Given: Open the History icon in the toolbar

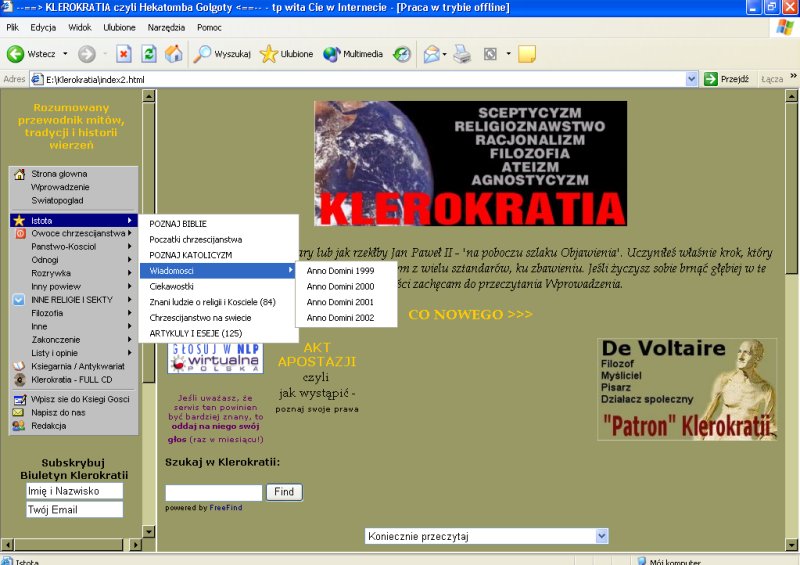Looking at the screenshot, I should (x=401, y=54).
